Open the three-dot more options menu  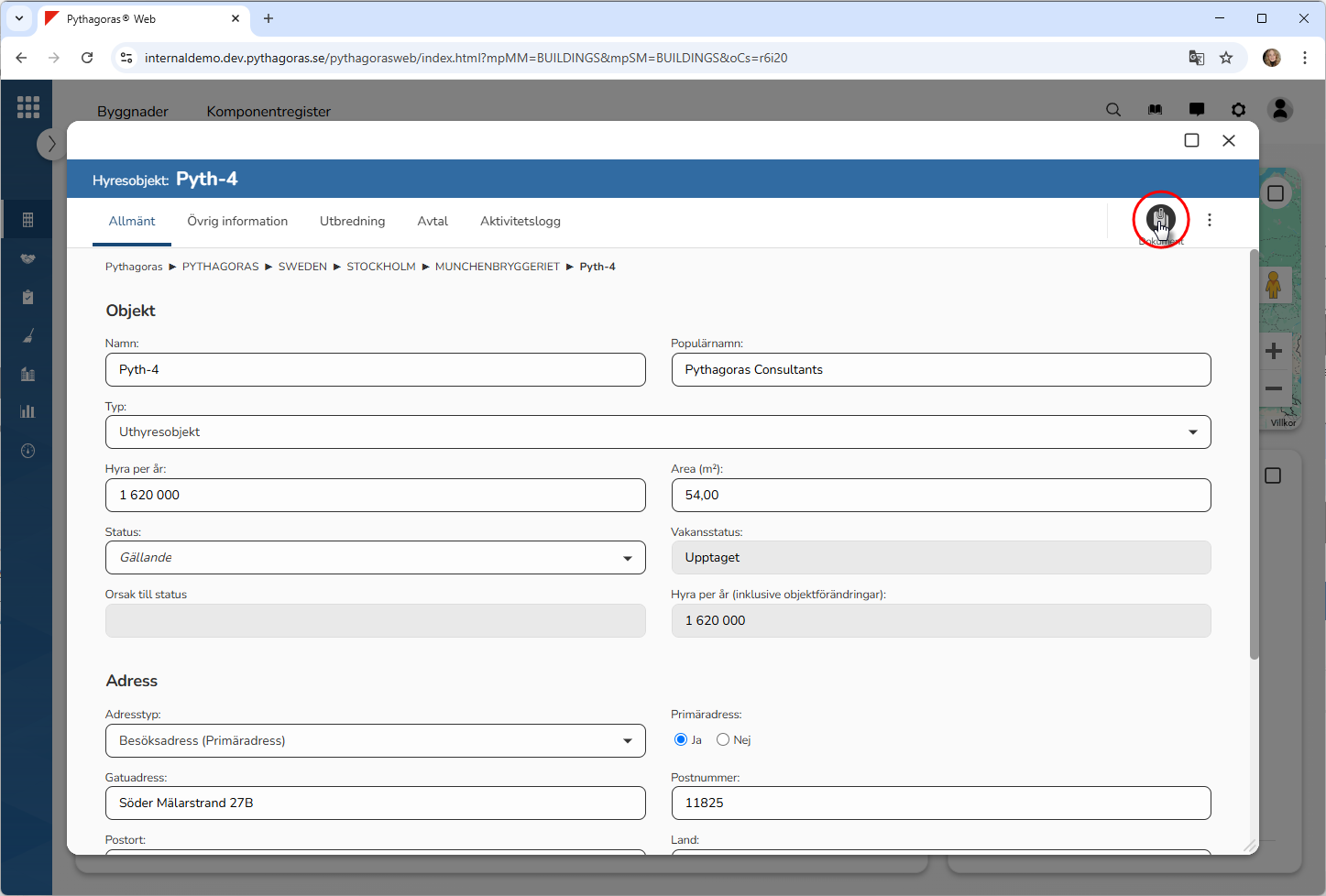(1210, 220)
